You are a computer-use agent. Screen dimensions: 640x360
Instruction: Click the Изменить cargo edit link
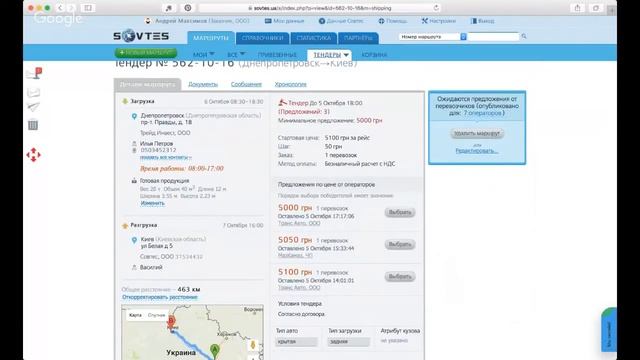click(x=153, y=203)
